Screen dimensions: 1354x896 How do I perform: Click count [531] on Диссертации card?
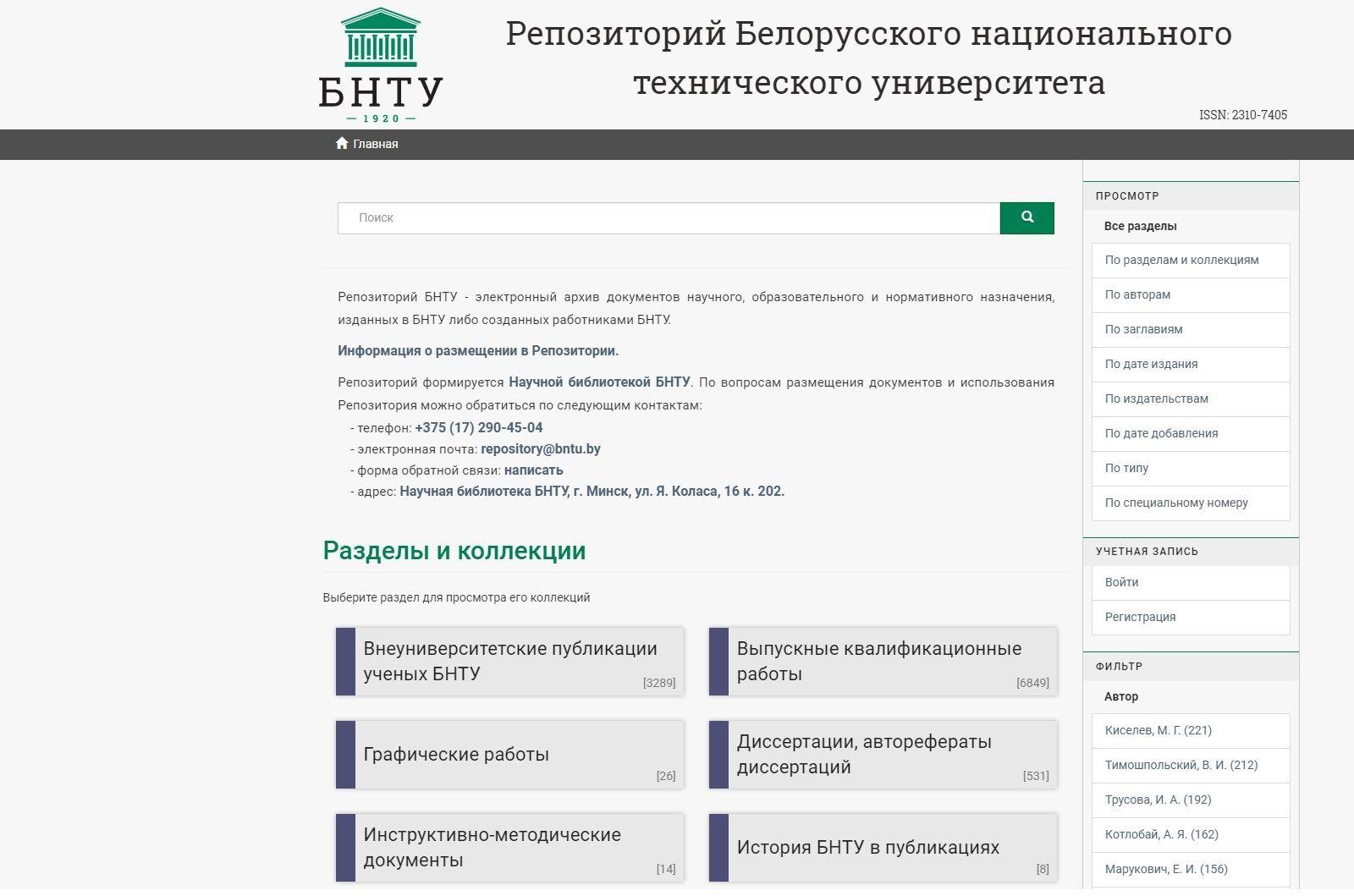[1036, 776]
